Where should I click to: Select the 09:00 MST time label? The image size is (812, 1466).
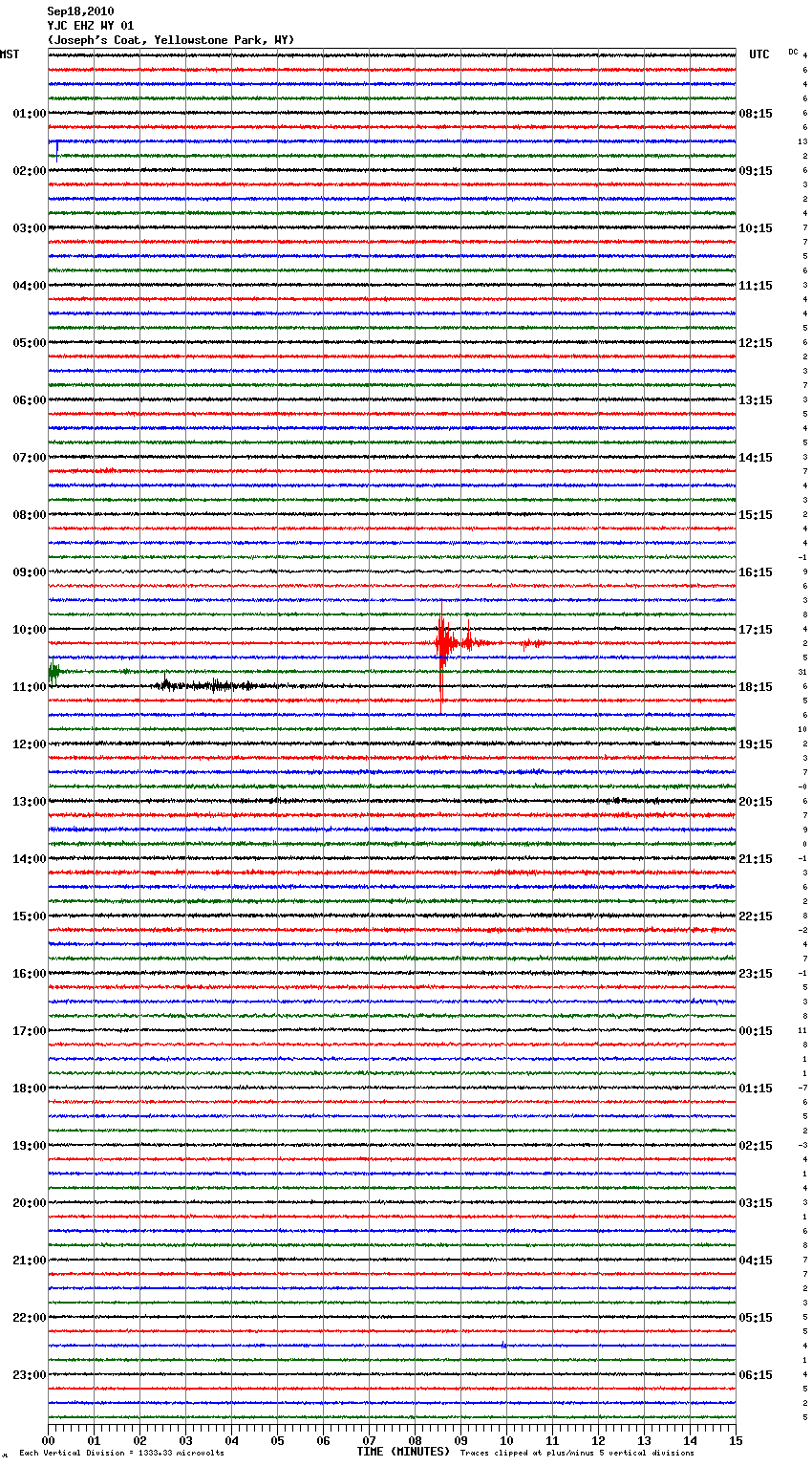point(29,572)
